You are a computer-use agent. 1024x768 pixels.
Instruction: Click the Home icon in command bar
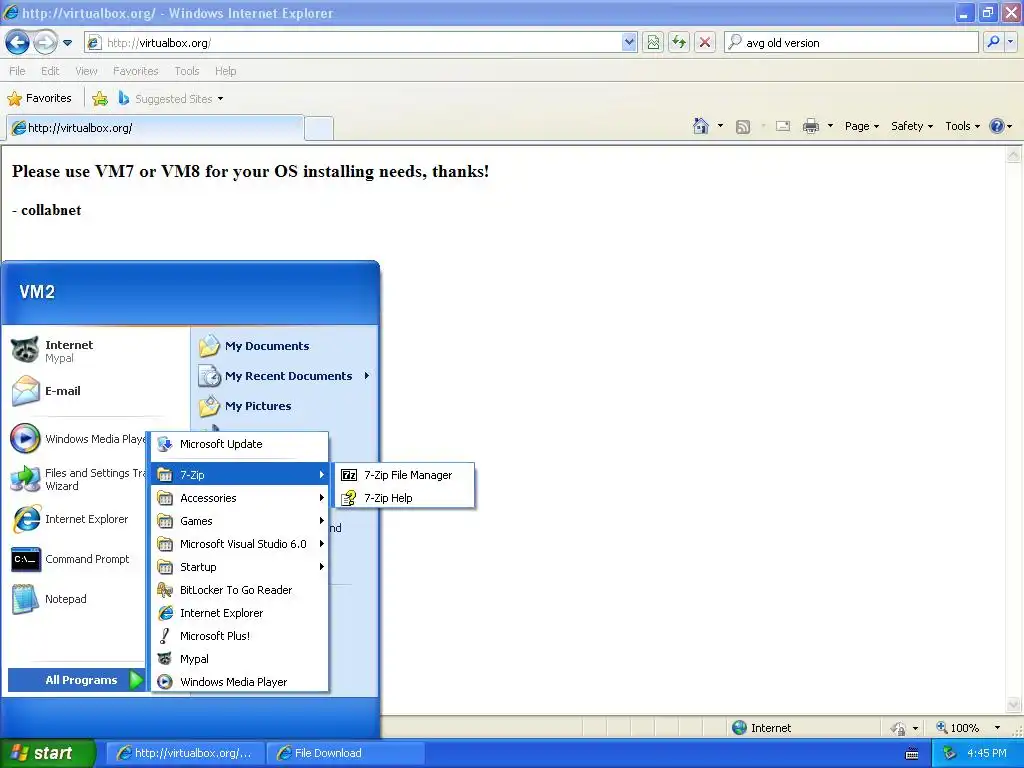(x=701, y=126)
